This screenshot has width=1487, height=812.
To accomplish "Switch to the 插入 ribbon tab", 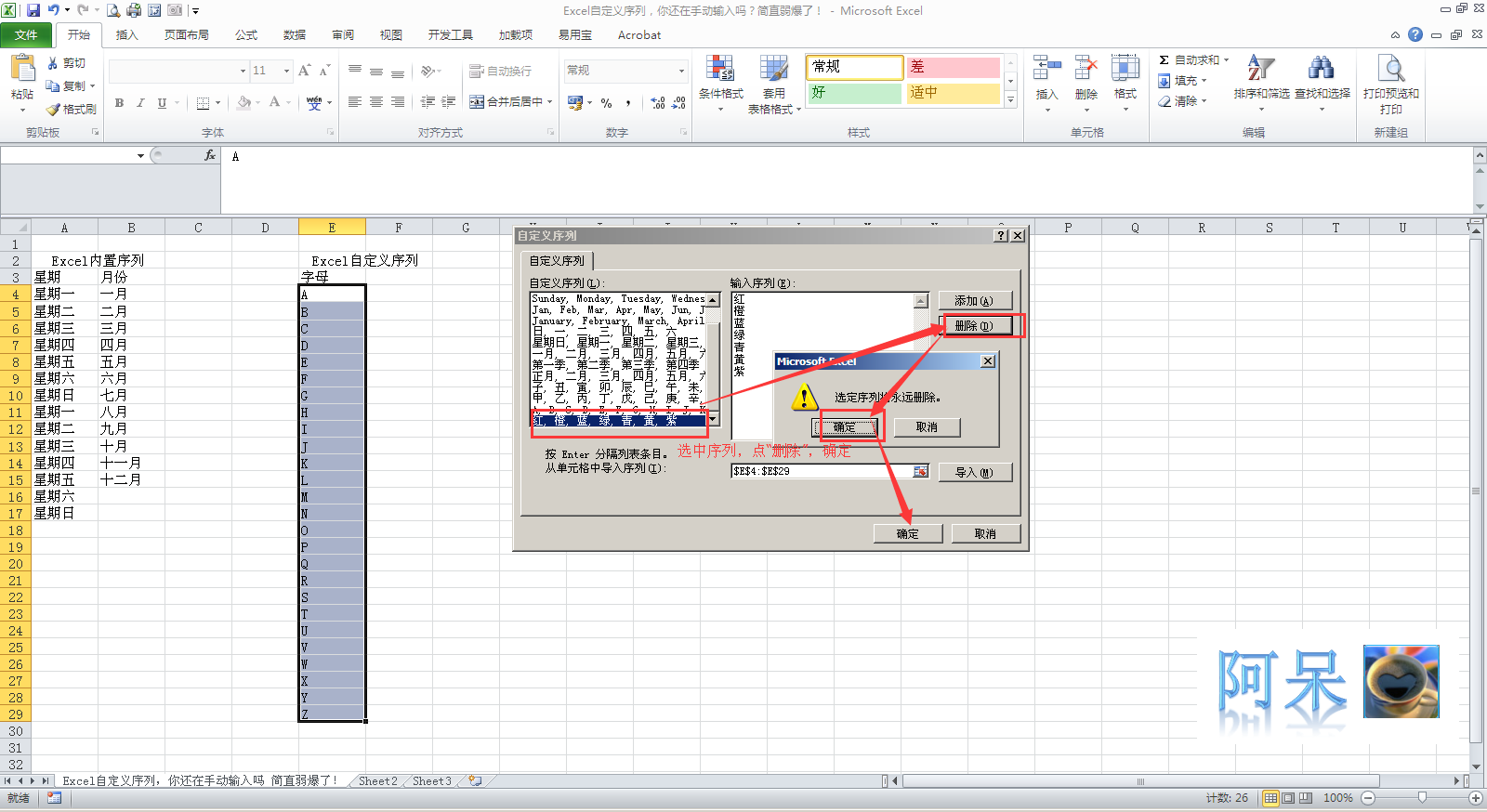I will (x=126, y=34).
